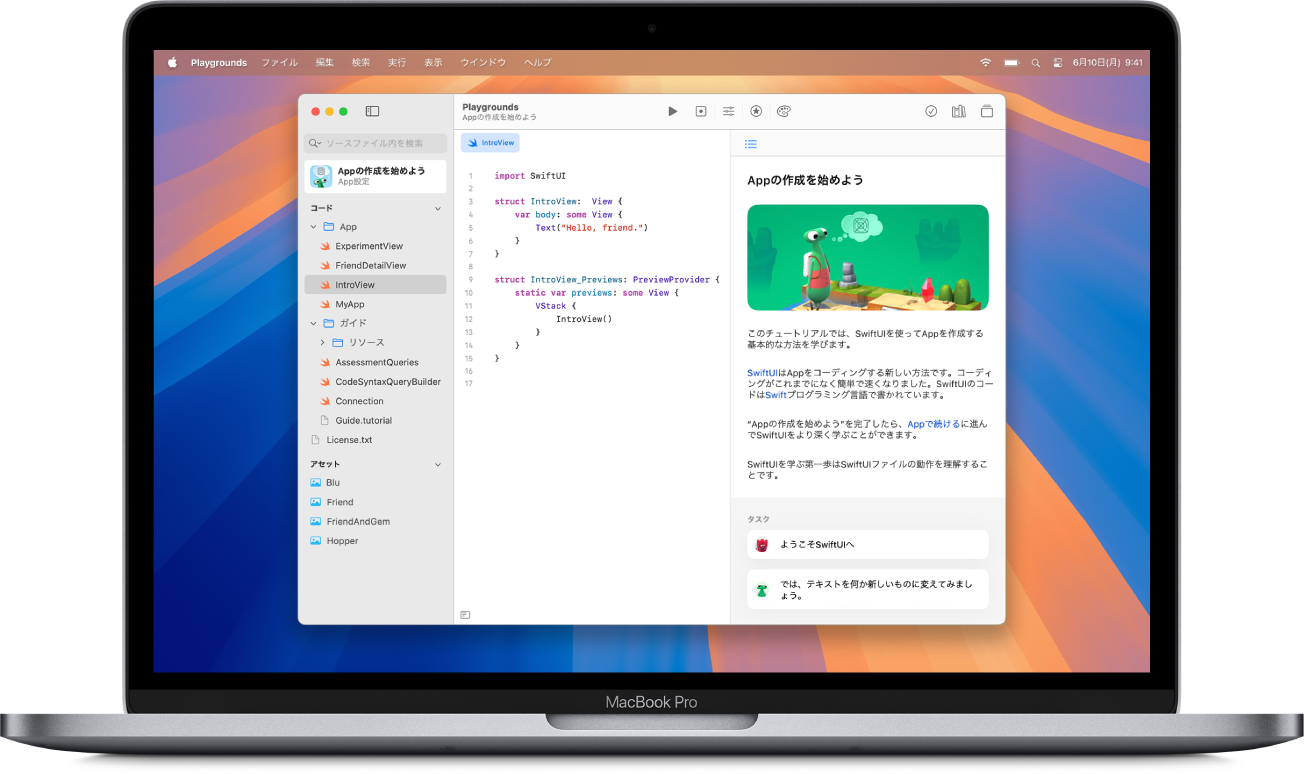Click the License.txt file name
This screenshot has height=774, width=1309.
coord(349,440)
